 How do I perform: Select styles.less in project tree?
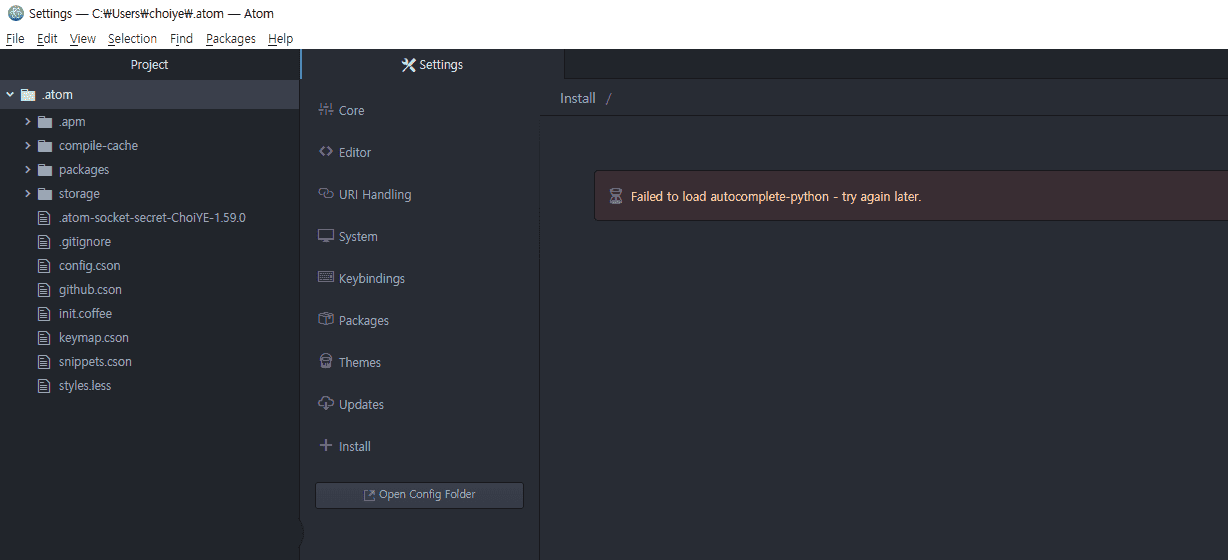click(85, 386)
